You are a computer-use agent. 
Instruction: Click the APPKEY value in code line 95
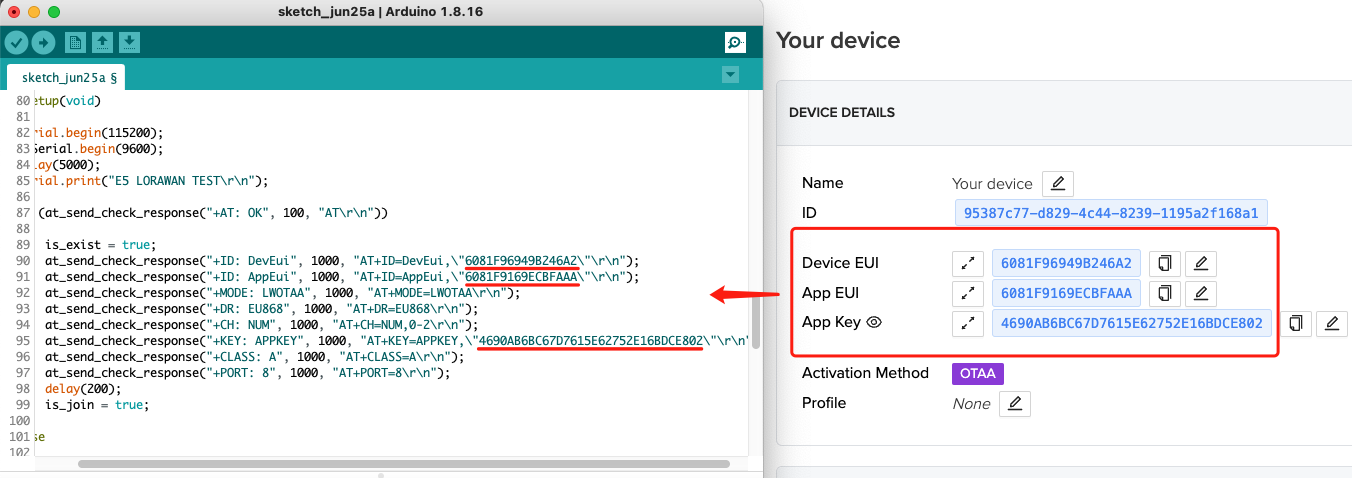click(x=591, y=341)
